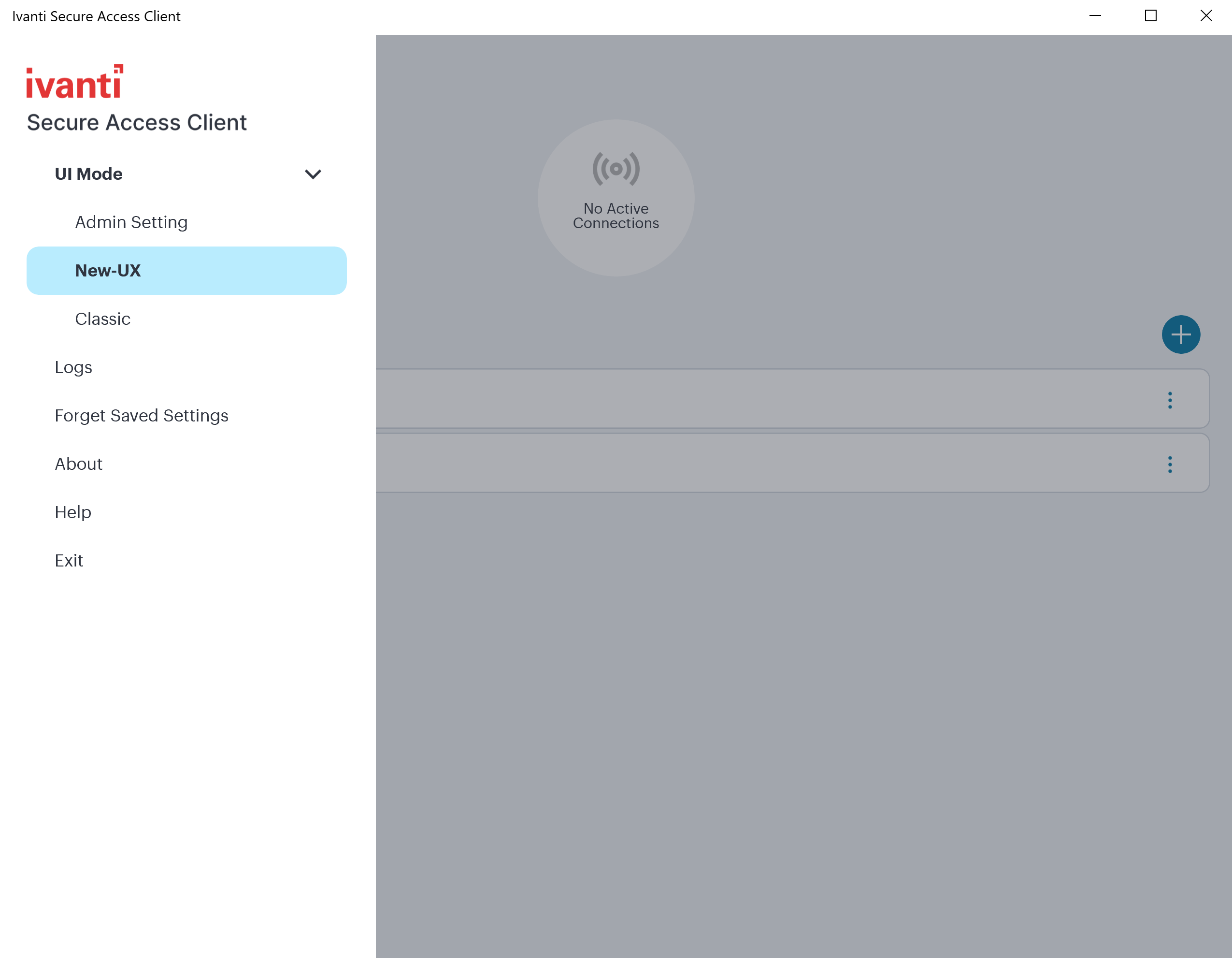Click Forget Saved Settings
This screenshot has height=958, width=1232.
pos(141,416)
